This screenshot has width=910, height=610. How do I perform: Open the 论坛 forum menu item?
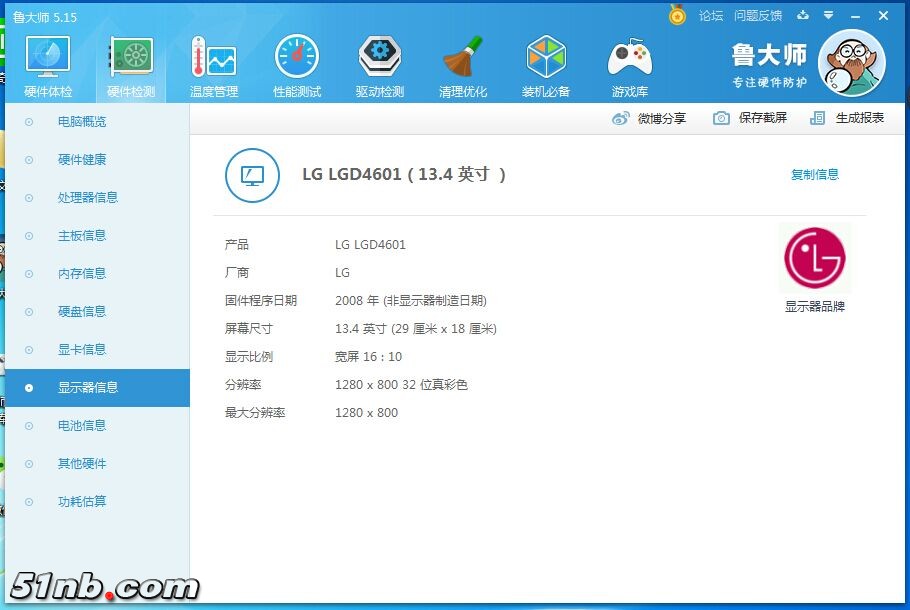pyautogui.click(x=711, y=16)
